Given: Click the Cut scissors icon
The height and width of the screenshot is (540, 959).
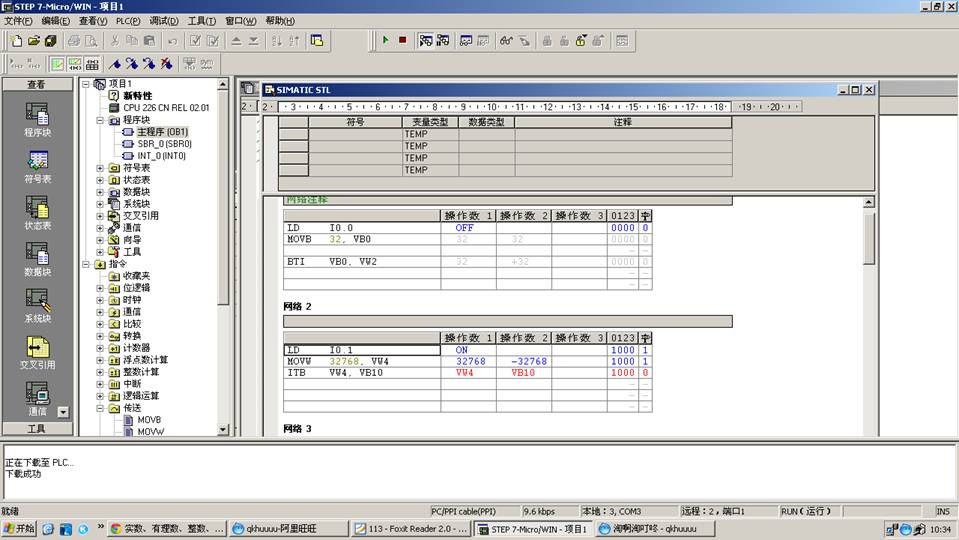Looking at the screenshot, I should point(114,41).
